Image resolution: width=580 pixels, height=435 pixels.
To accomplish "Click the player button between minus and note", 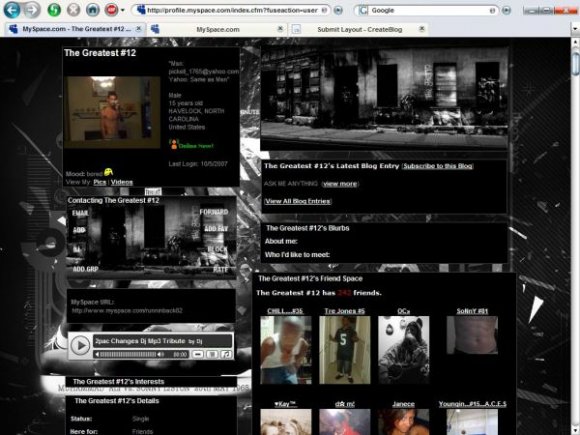I will point(212,354).
